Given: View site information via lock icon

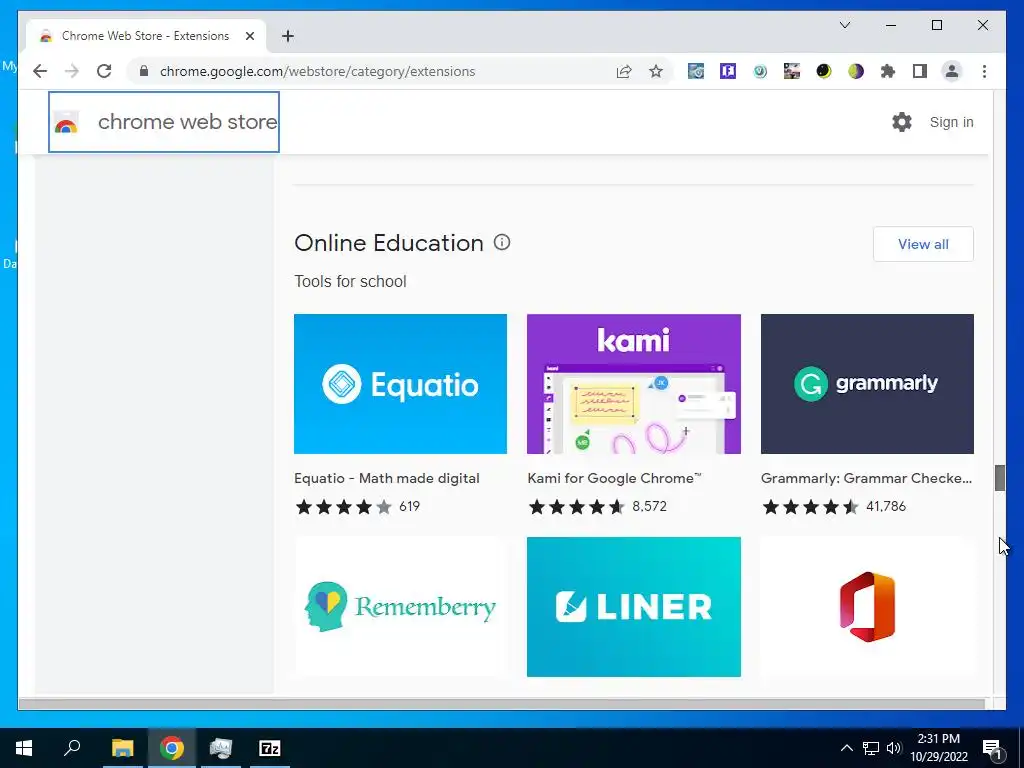Looking at the screenshot, I should click(x=144, y=71).
